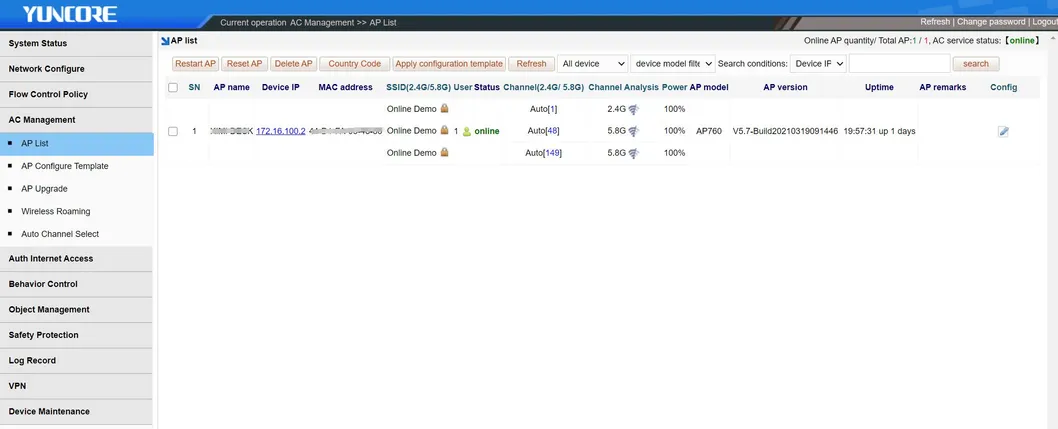Viewport: 1058px width, 429px height.
Task: Focus the search conditions text field
Action: (899, 64)
